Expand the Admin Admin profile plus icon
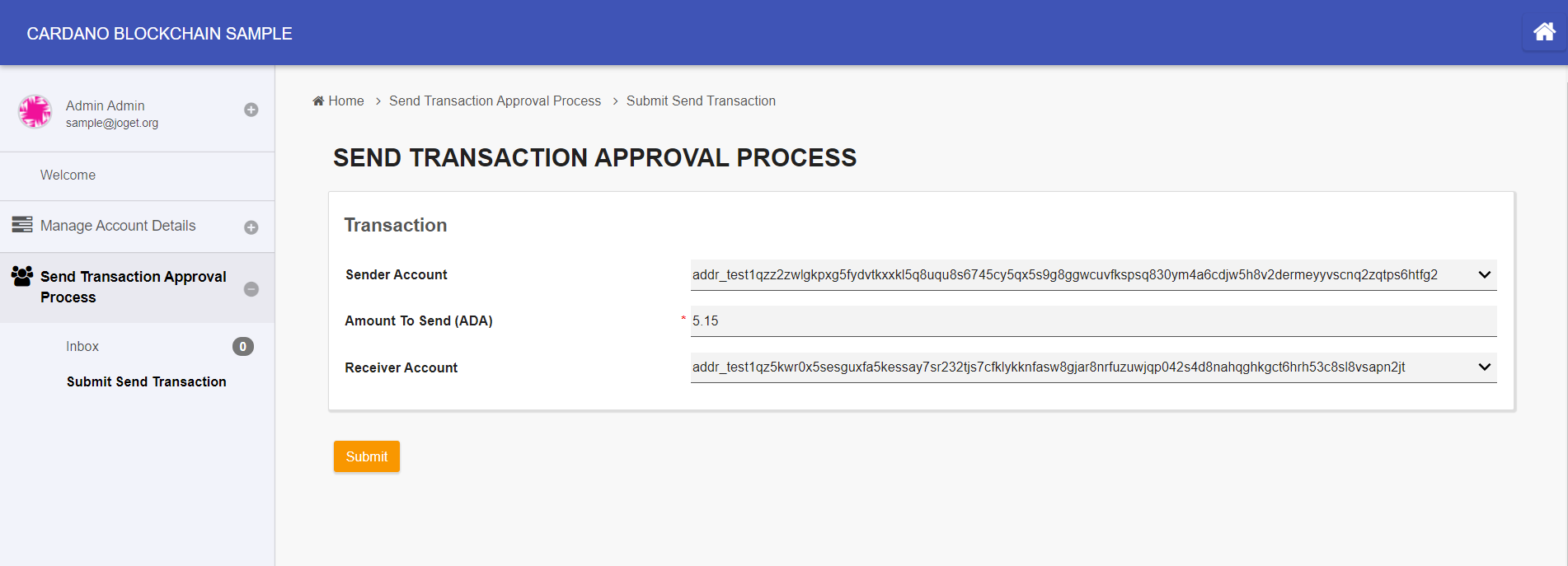Image resolution: width=1568 pixels, height=566 pixels. tap(251, 110)
